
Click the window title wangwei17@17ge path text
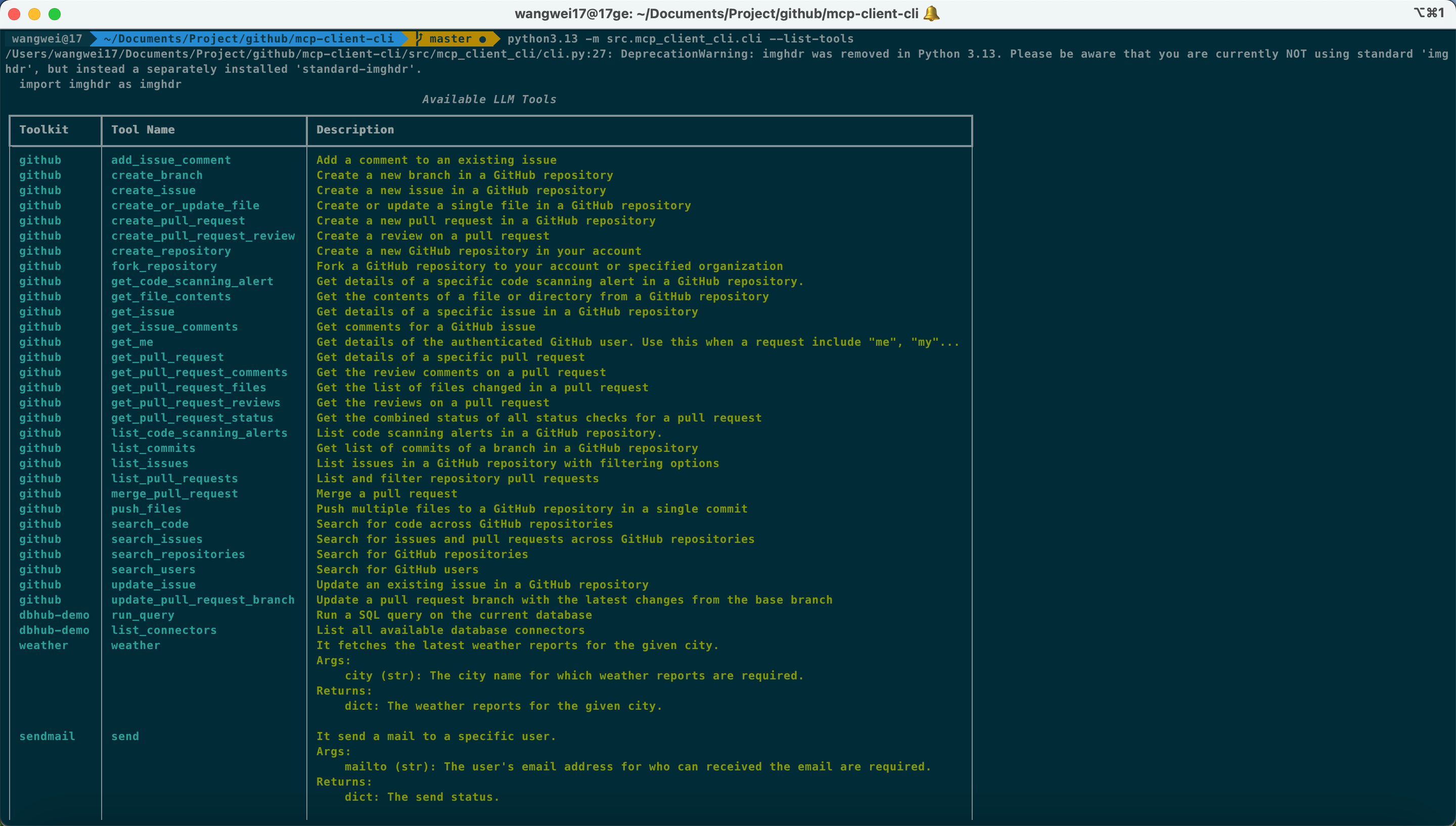coord(716,14)
